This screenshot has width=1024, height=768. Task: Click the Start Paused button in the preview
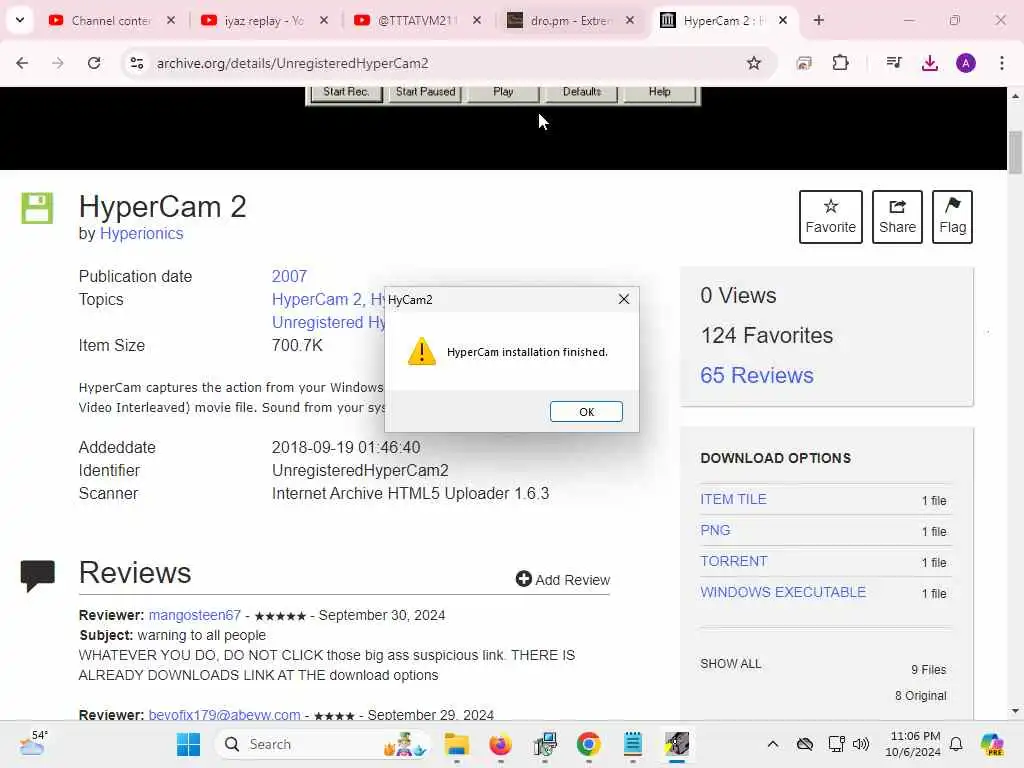425,92
